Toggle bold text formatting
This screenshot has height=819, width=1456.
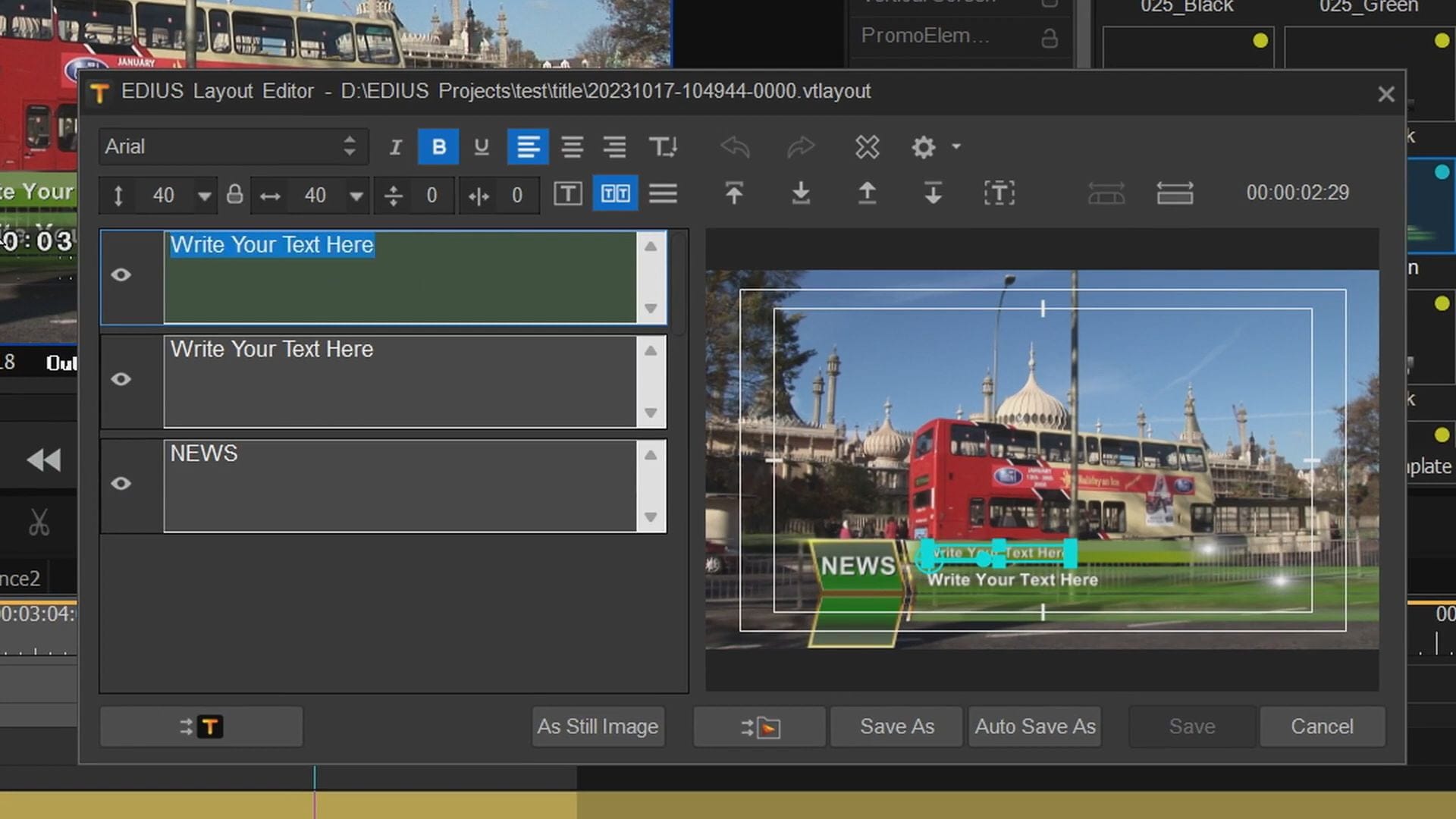pos(438,147)
